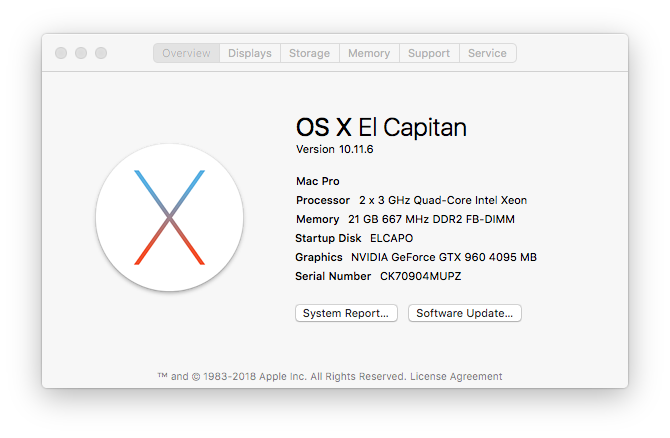Open the Support tab
Viewport: 670px width, 438px height.
point(429,53)
